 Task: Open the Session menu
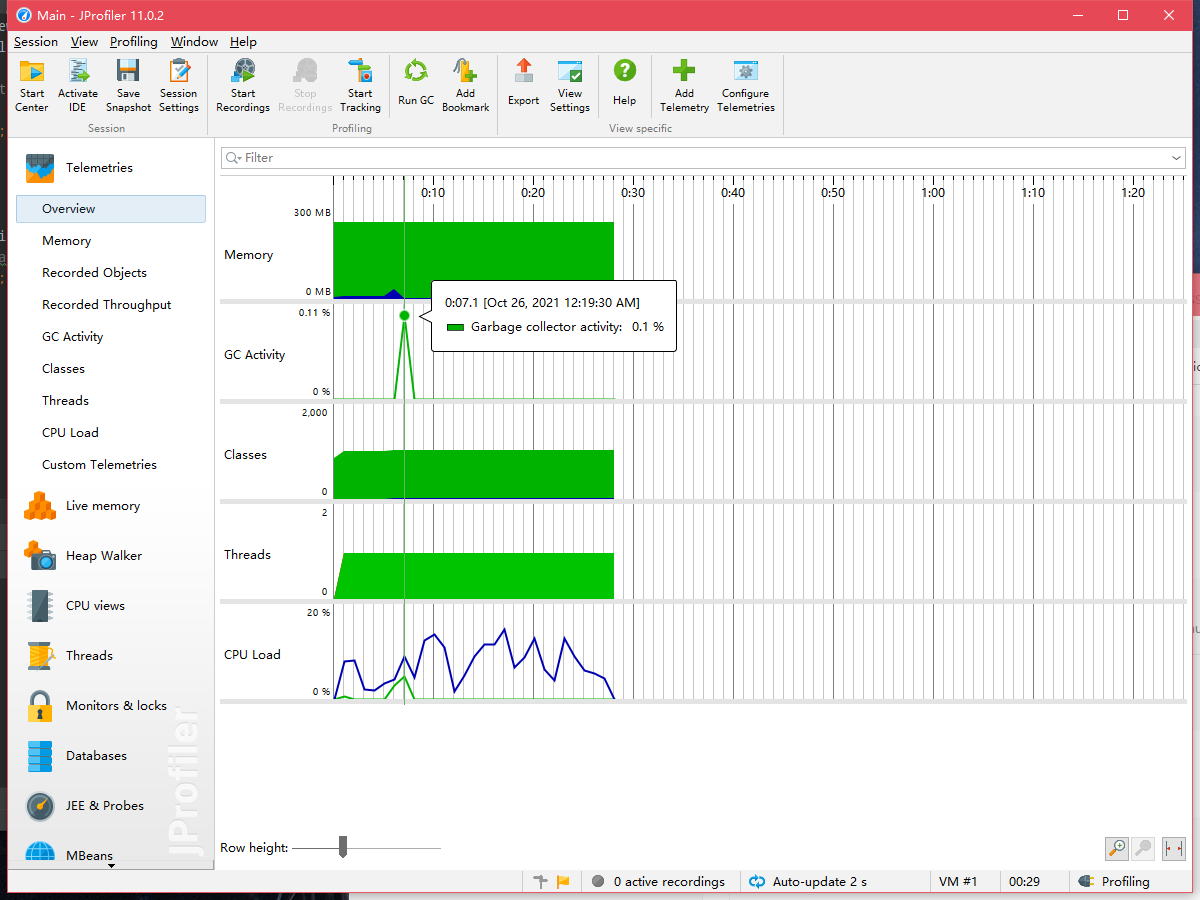click(36, 42)
